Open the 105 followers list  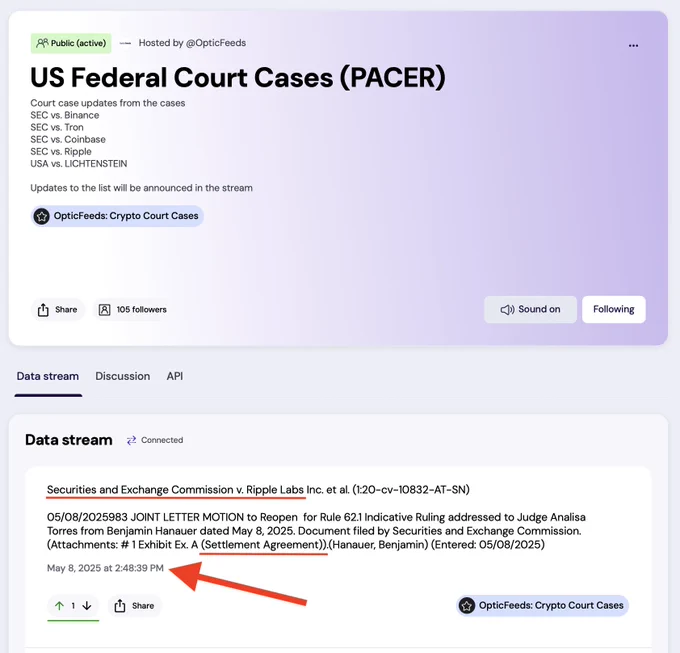tap(133, 310)
